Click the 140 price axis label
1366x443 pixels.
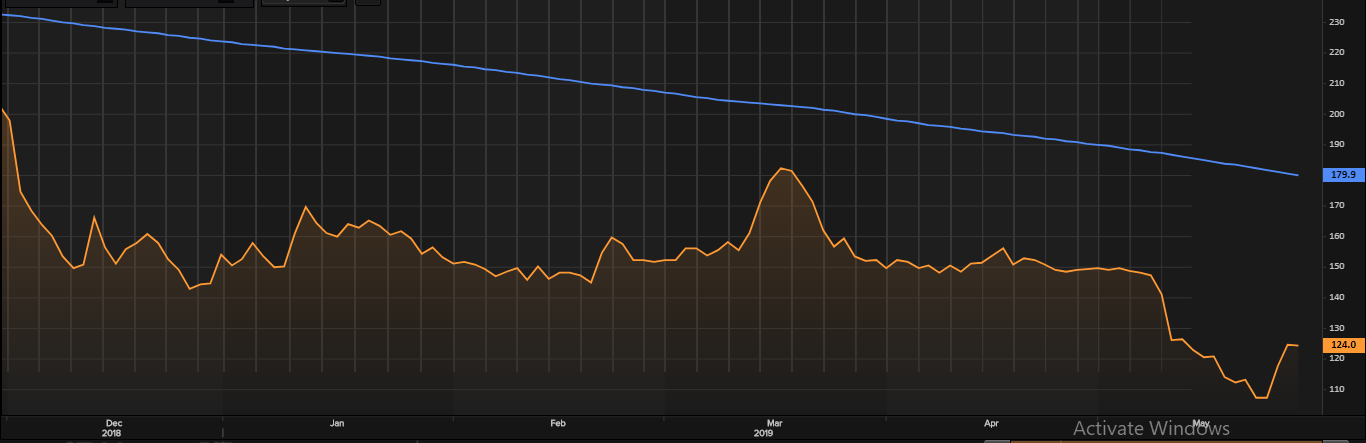pos(1337,298)
